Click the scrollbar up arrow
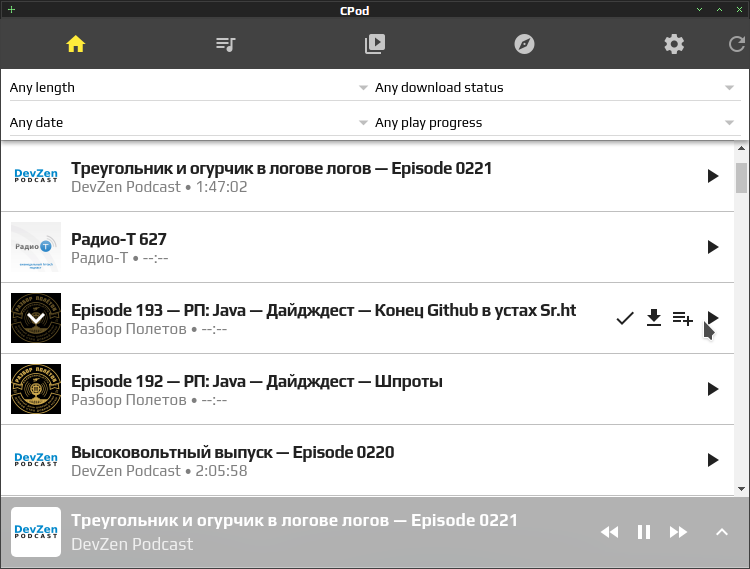This screenshot has height=569, width=750. [x=741, y=148]
